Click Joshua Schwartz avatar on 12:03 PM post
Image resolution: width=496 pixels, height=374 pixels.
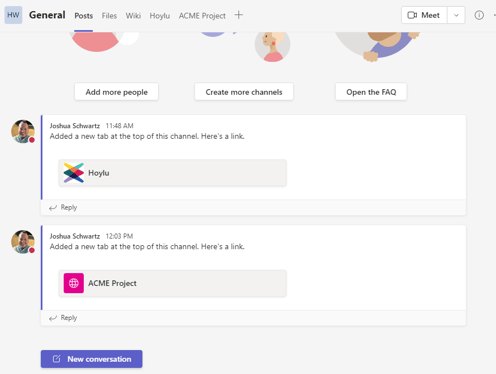coord(23,242)
